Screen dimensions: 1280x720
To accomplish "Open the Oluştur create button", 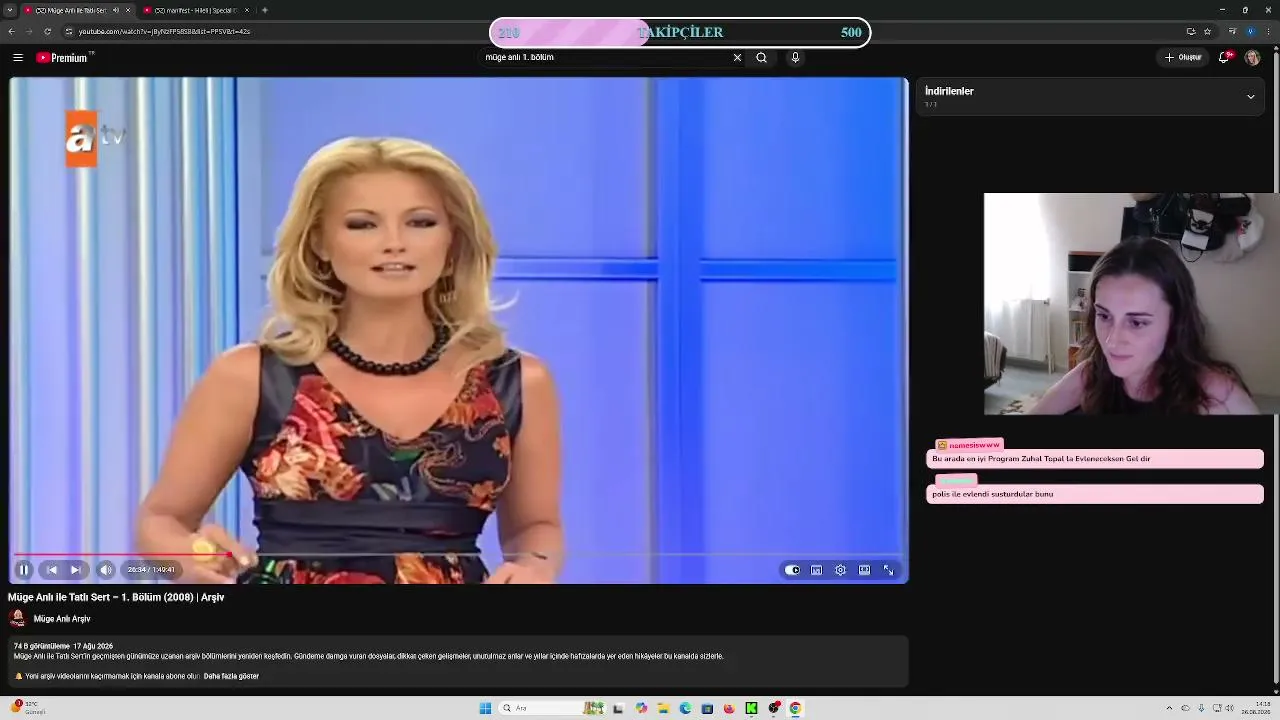I will tap(1183, 58).
